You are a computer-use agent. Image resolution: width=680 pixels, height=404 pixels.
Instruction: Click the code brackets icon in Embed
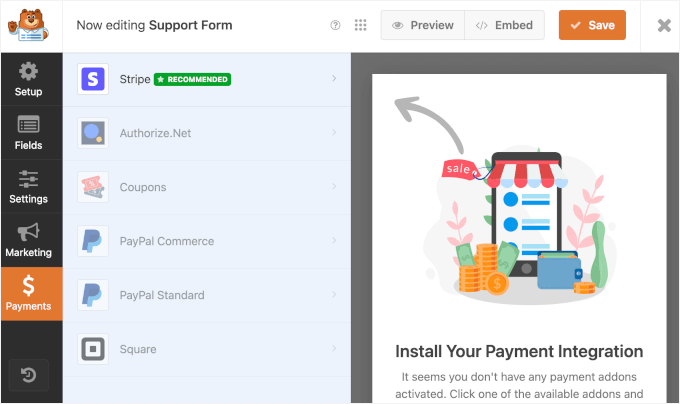(x=481, y=25)
